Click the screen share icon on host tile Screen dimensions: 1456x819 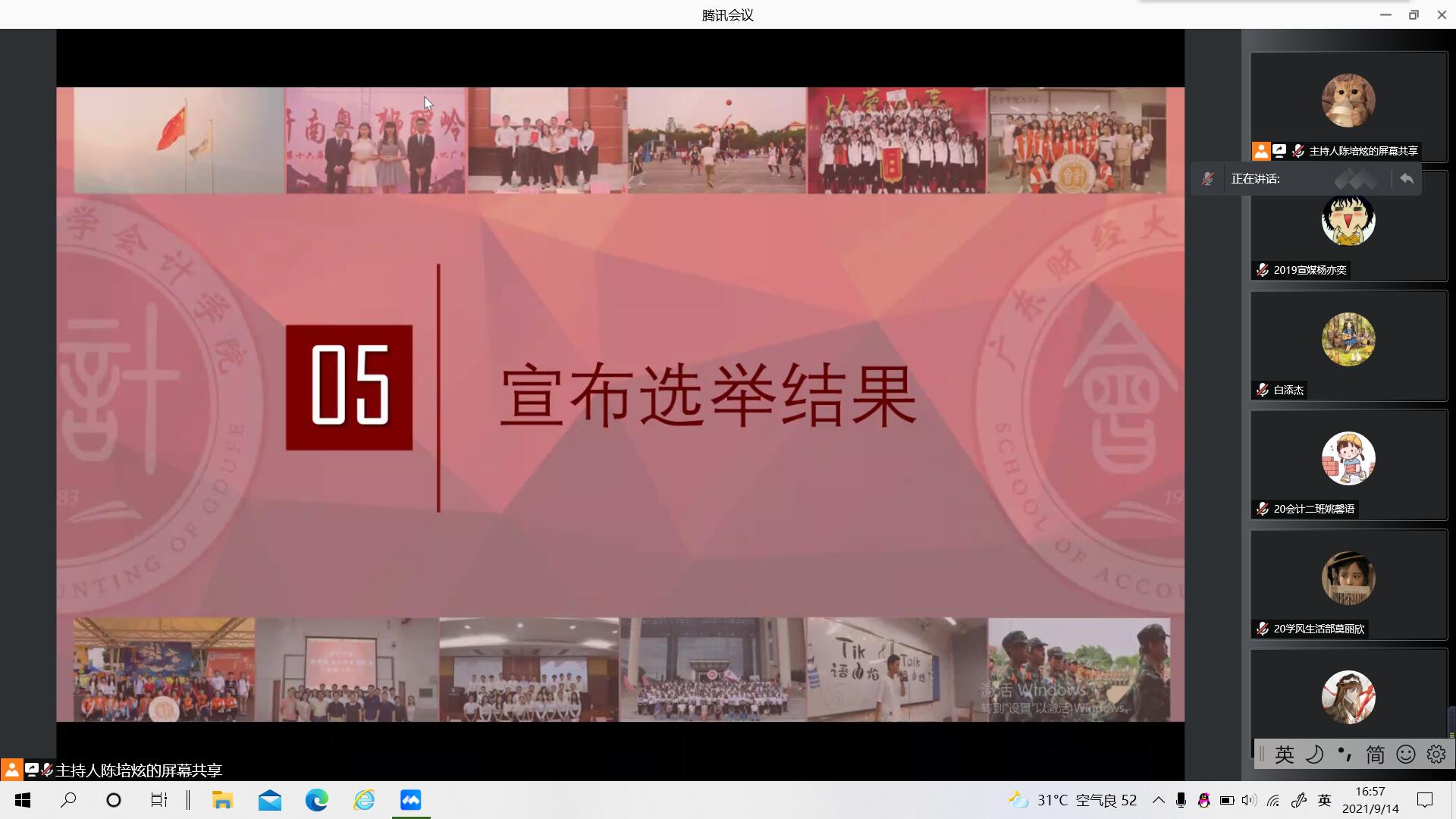(1279, 151)
